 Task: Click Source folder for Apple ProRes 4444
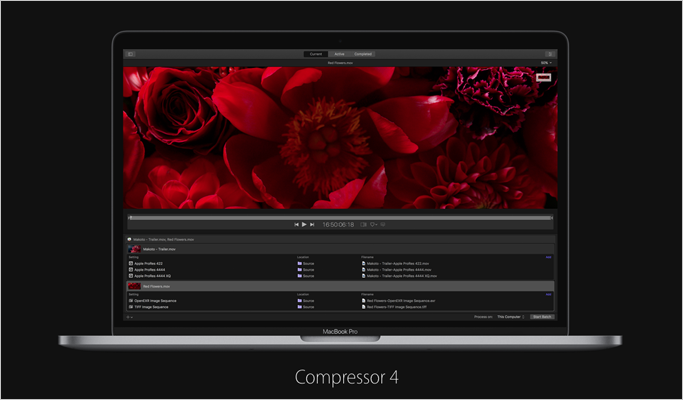tap(306, 270)
